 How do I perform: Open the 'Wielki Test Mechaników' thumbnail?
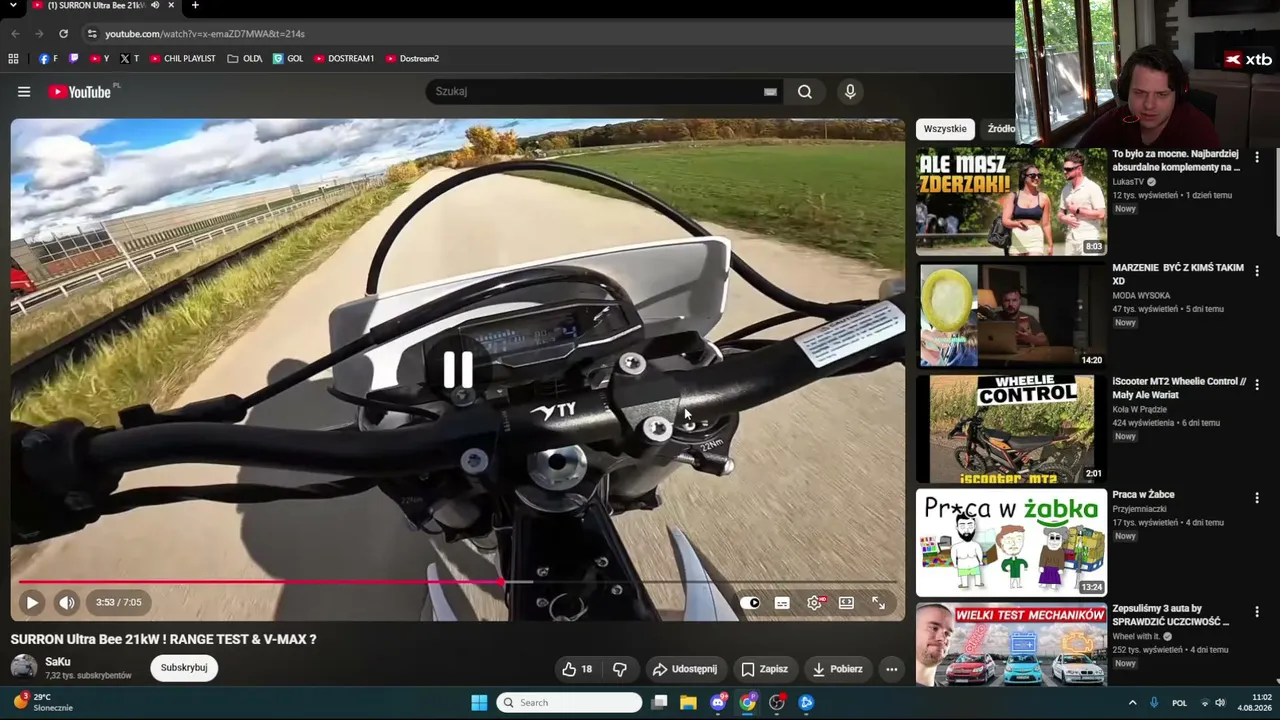pos(1011,645)
